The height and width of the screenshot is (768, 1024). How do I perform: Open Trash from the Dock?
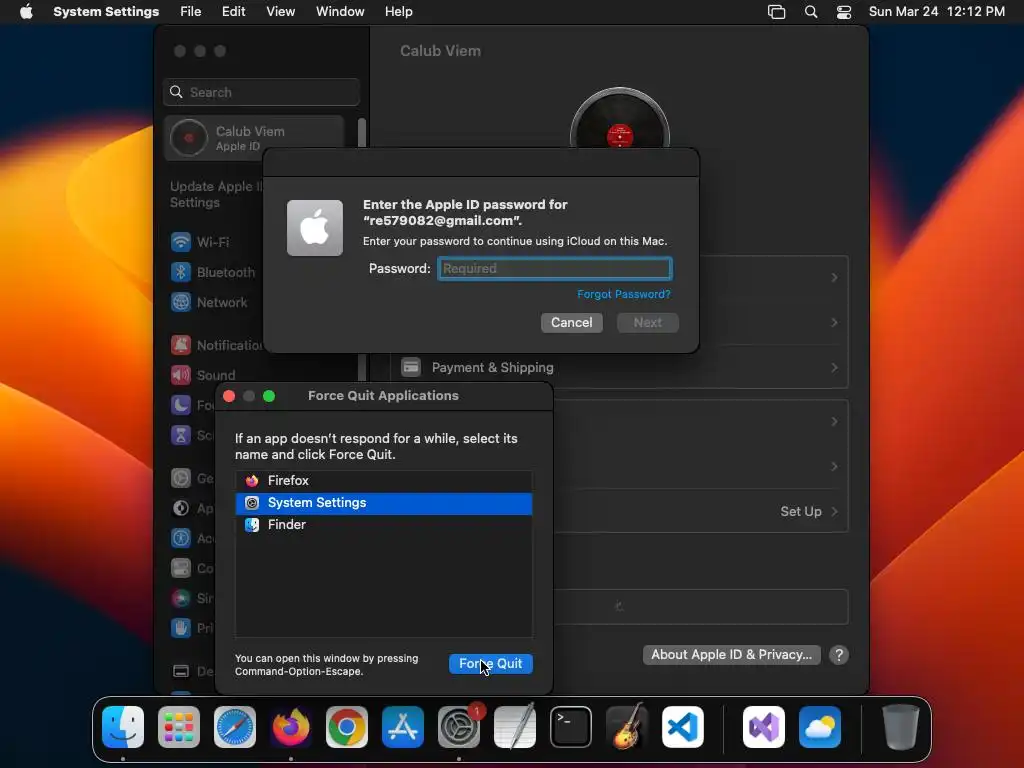coord(901,727)
